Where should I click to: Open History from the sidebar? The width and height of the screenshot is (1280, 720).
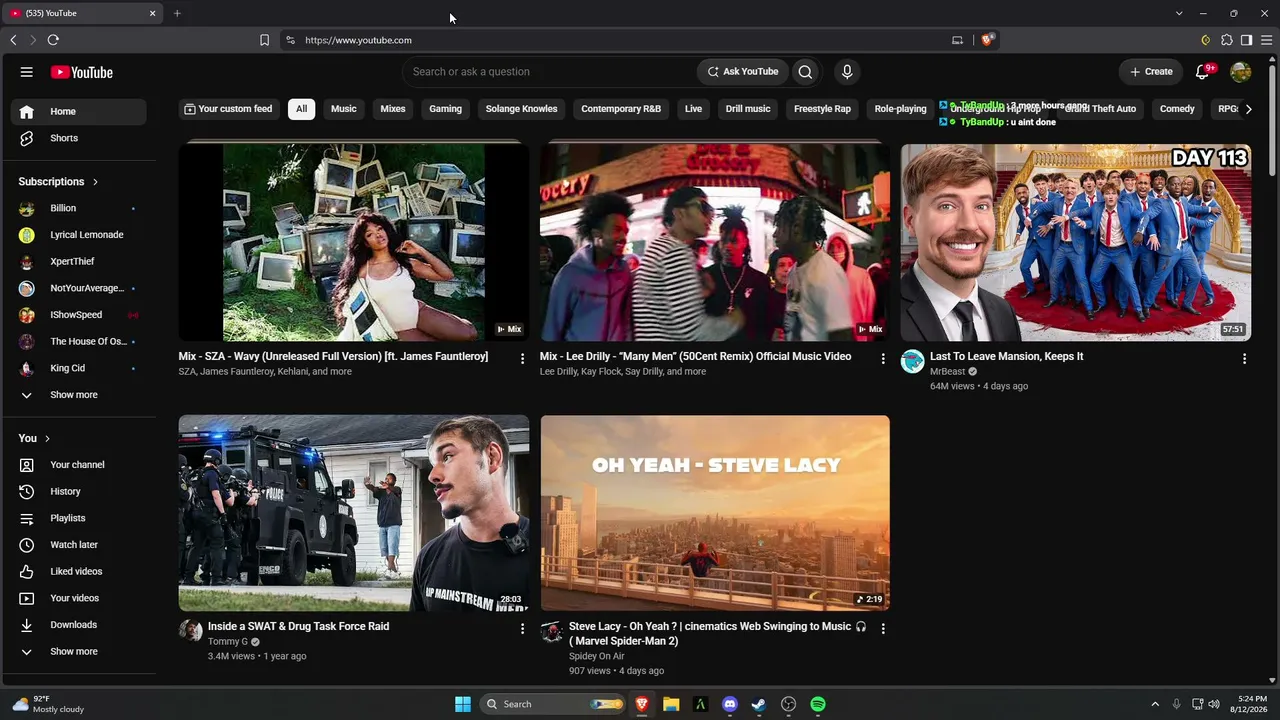(x=79, y=492)
